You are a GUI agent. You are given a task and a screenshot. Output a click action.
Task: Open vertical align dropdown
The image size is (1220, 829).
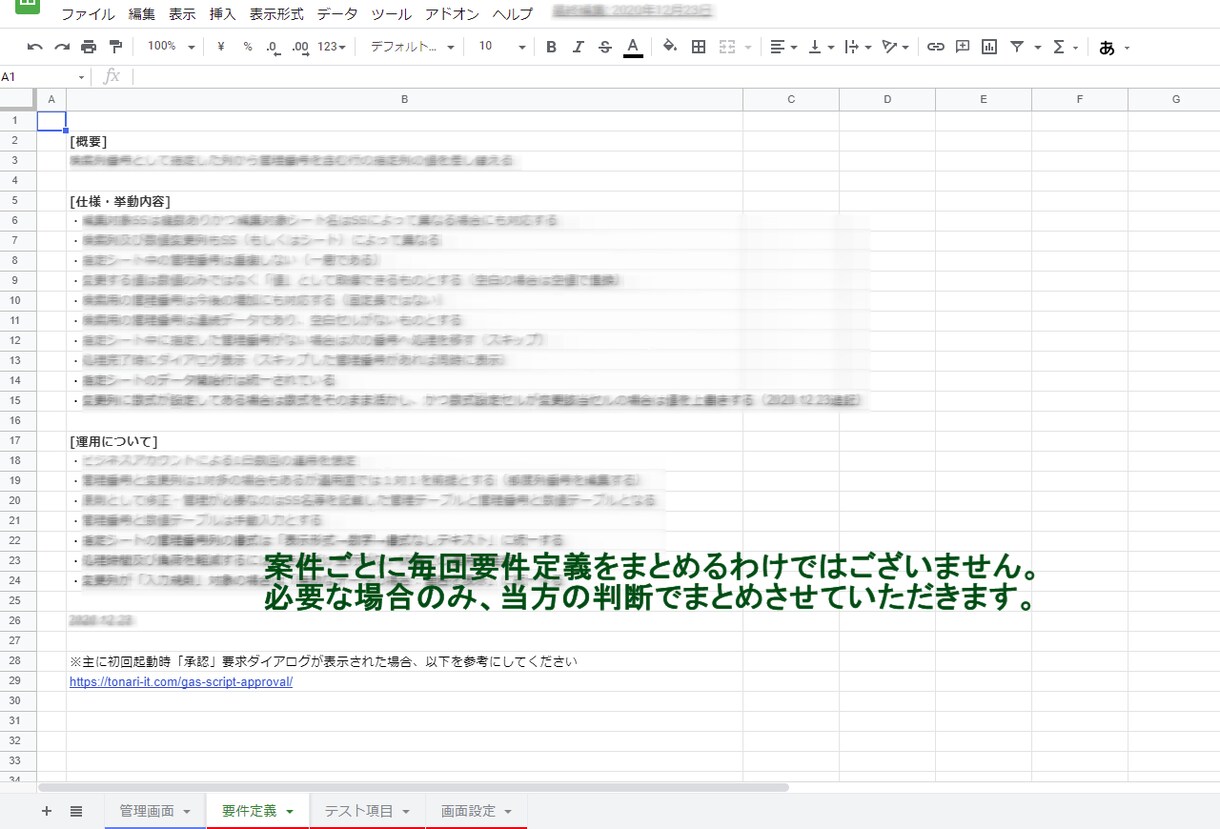point(820,47)
